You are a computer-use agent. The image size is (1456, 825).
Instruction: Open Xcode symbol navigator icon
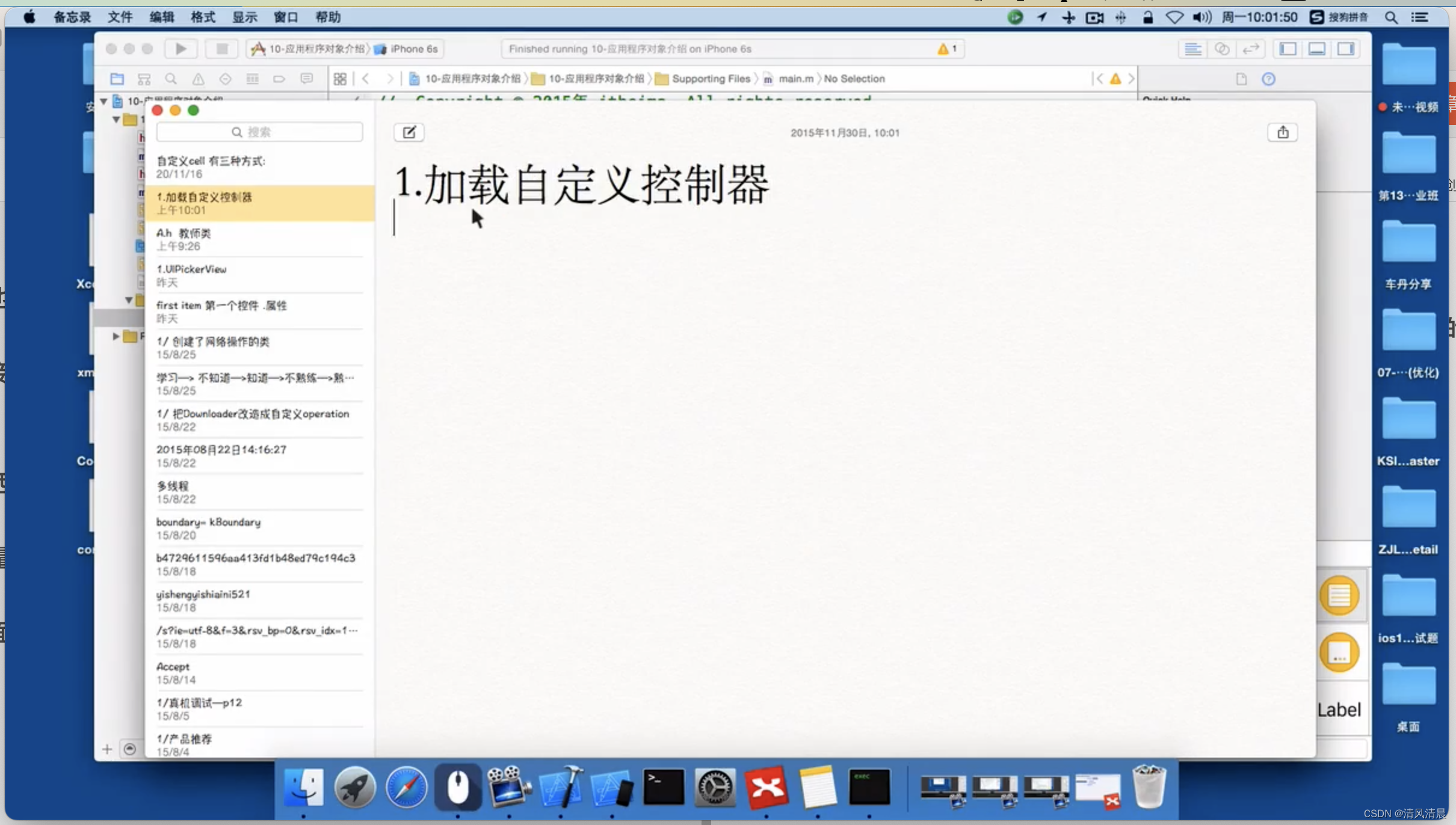pos(144,79)
